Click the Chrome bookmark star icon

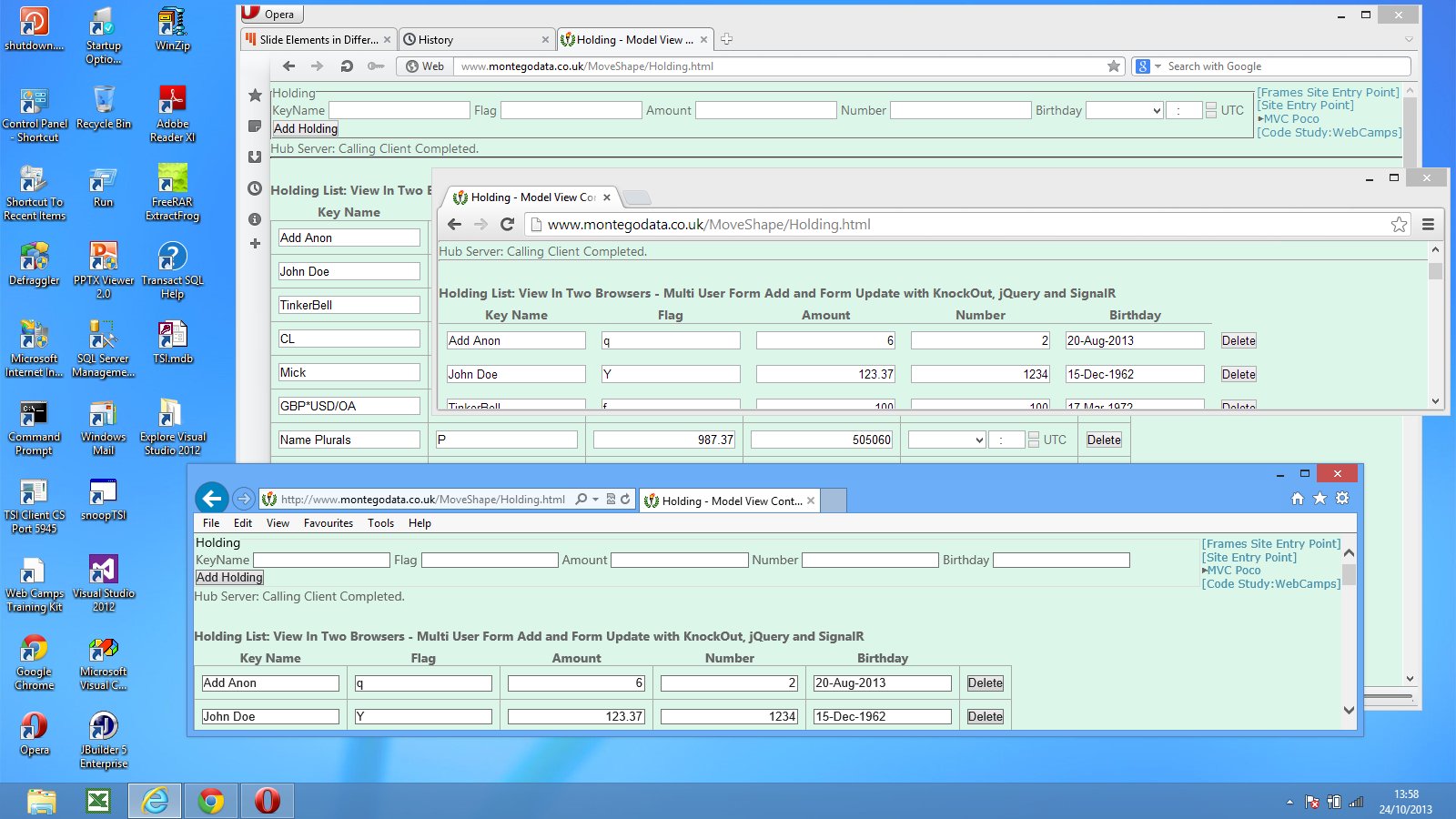tap(1399, 225)
